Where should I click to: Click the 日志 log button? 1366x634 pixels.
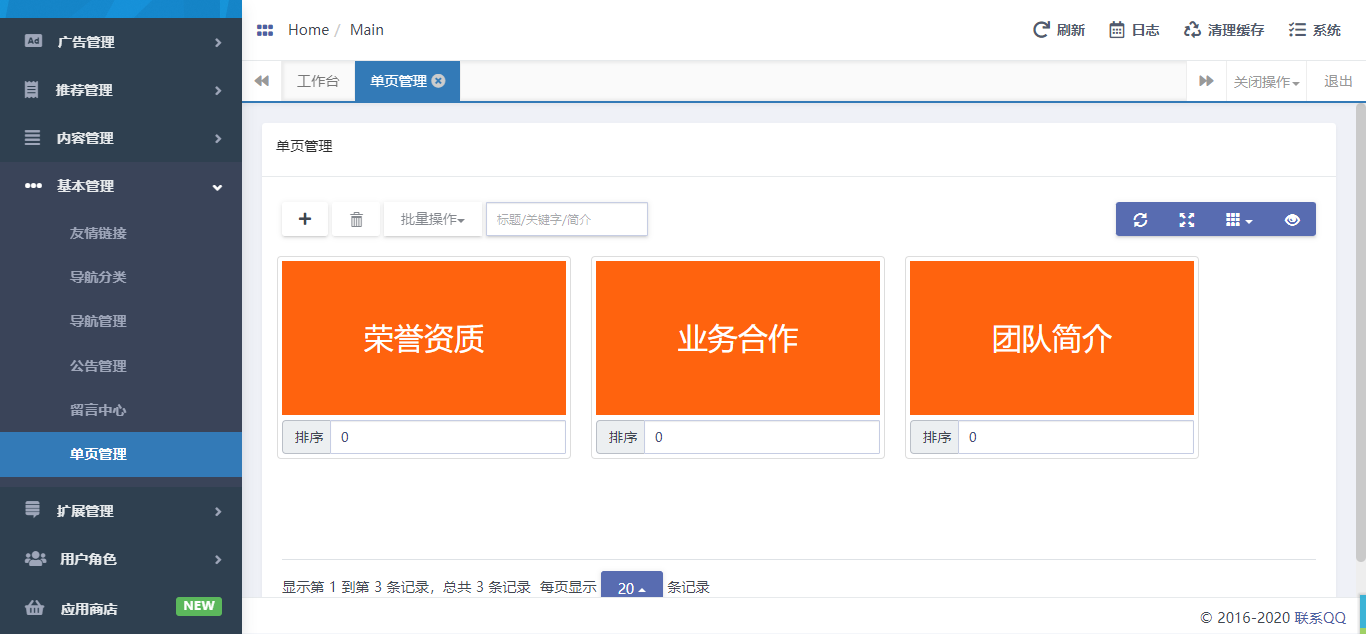tap(1134, 30)
